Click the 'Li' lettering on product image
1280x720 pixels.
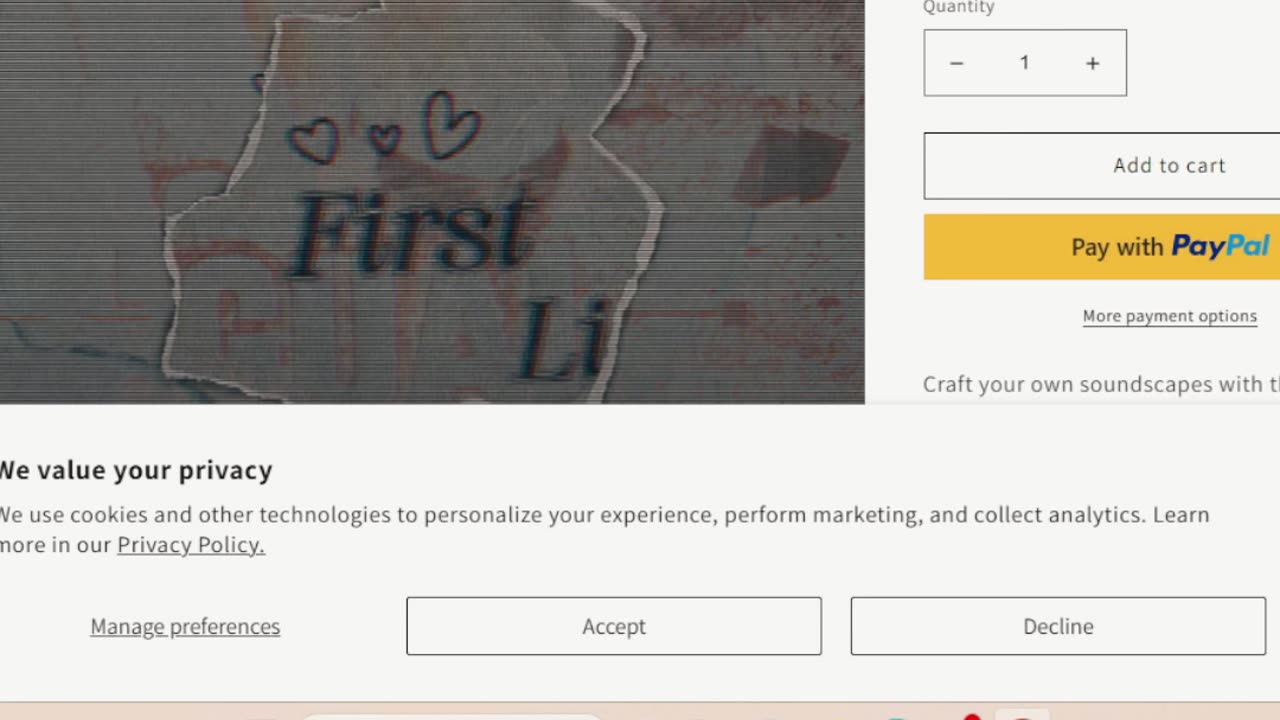click(x=562, y=342)
